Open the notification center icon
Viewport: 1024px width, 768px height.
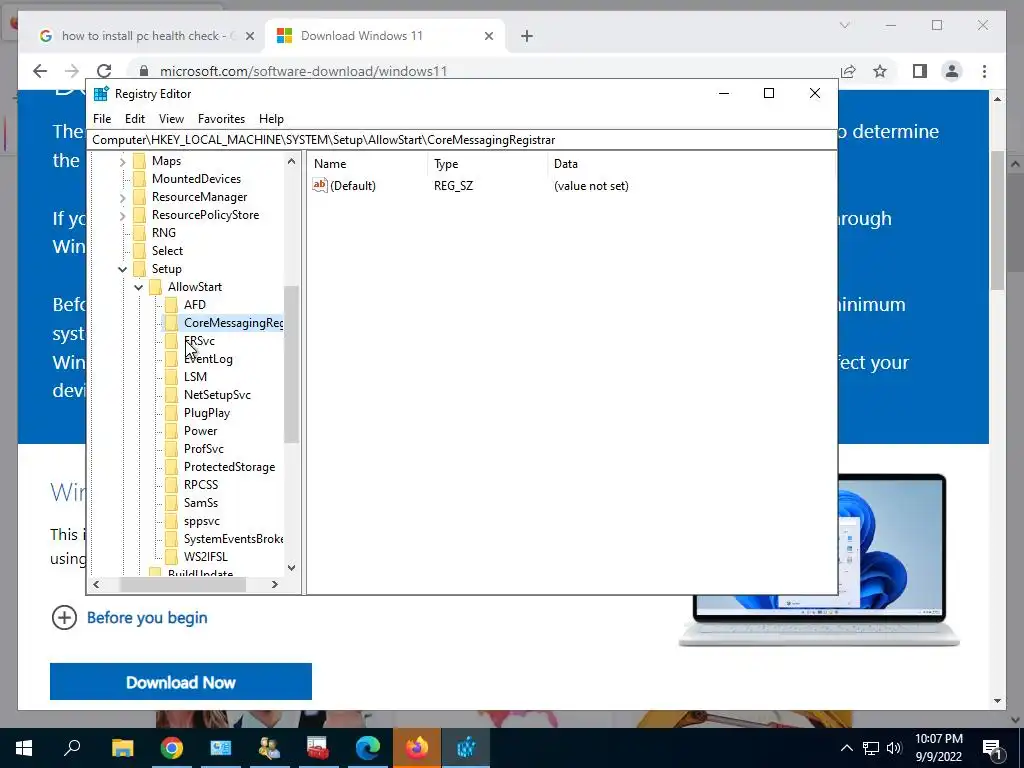point(992,749)
